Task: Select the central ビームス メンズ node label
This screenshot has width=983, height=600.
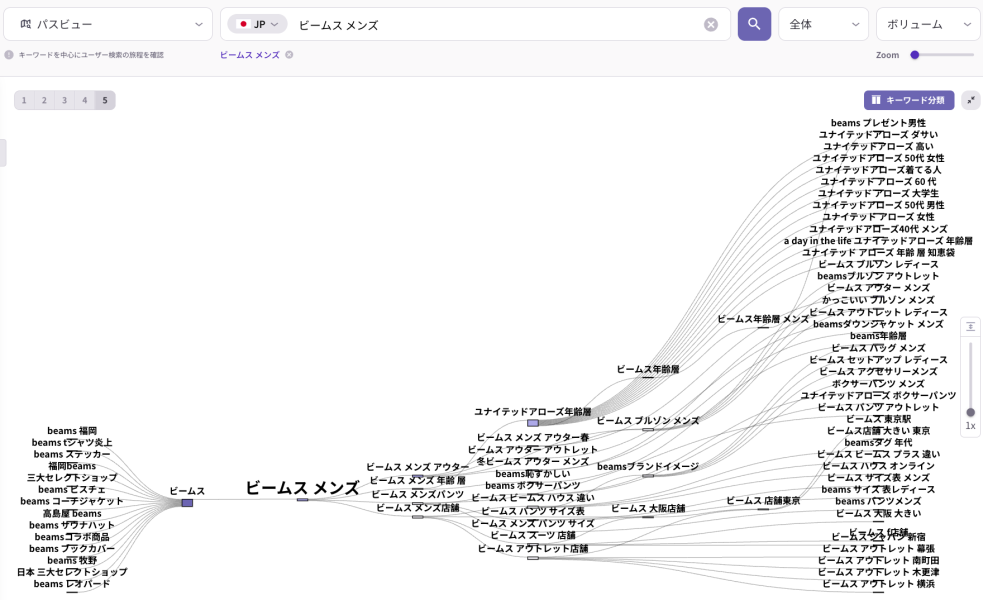Action: [302, 488]
